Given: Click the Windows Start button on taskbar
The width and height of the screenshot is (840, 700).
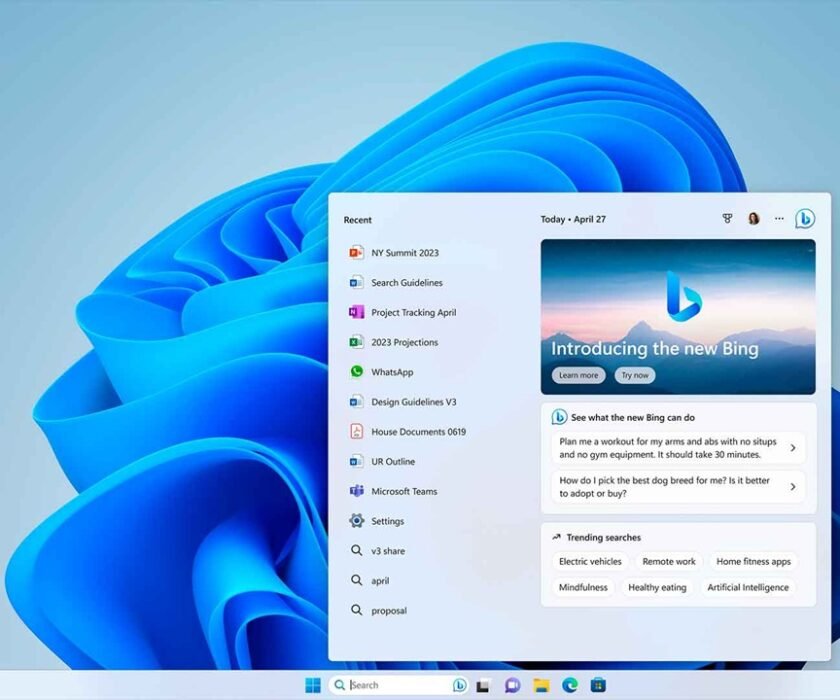Looking at the screenshot, I should [x=313, y=685].
